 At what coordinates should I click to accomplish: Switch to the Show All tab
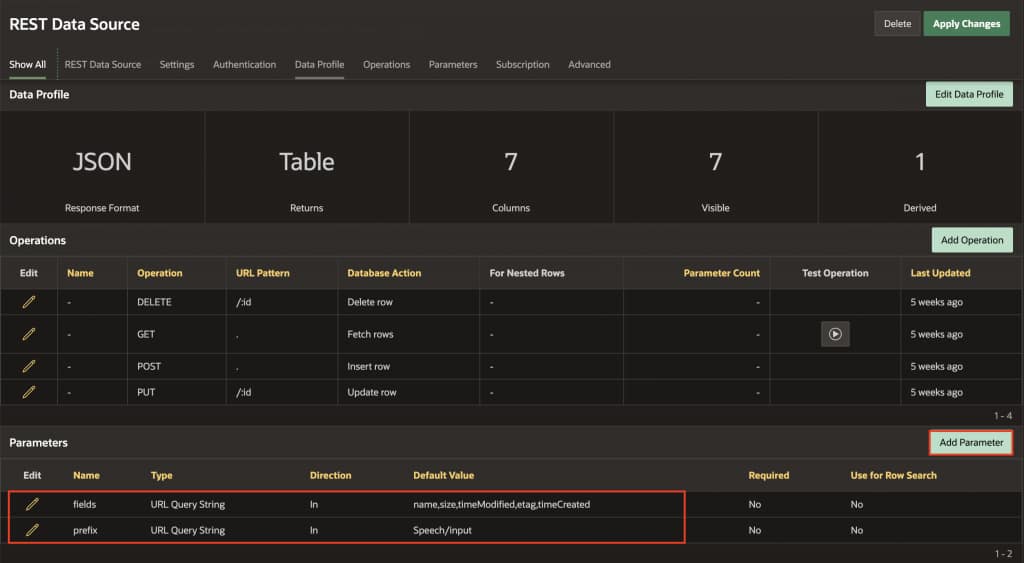click(28, 65)
